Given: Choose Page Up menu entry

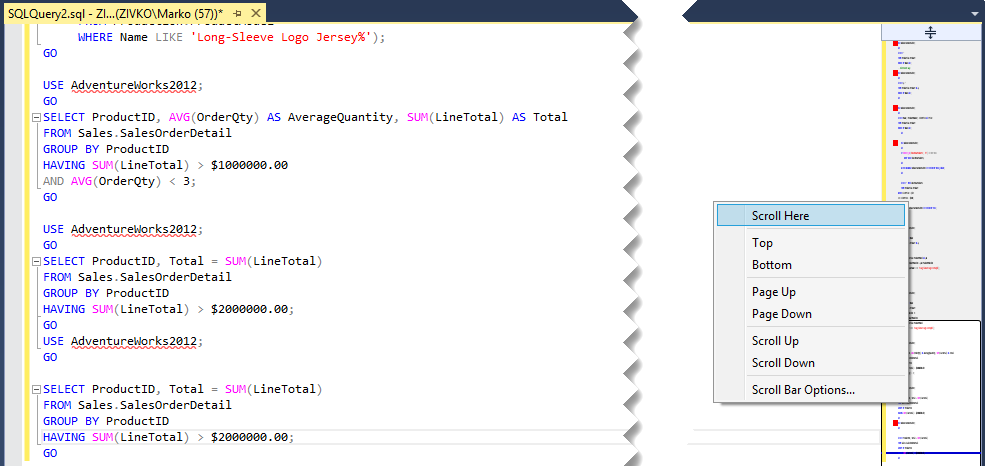Looking at the screenshot, I should (773, 292).
